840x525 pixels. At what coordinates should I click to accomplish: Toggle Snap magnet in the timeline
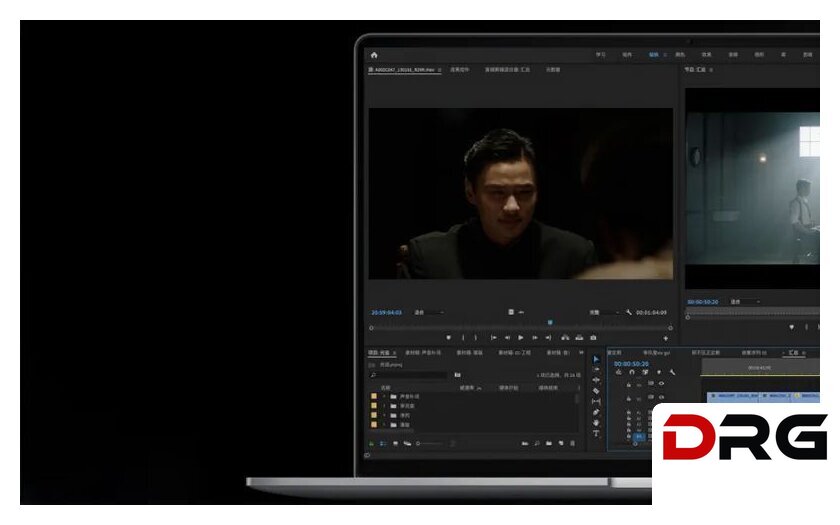pyautogui.click(x=632, y=372)
